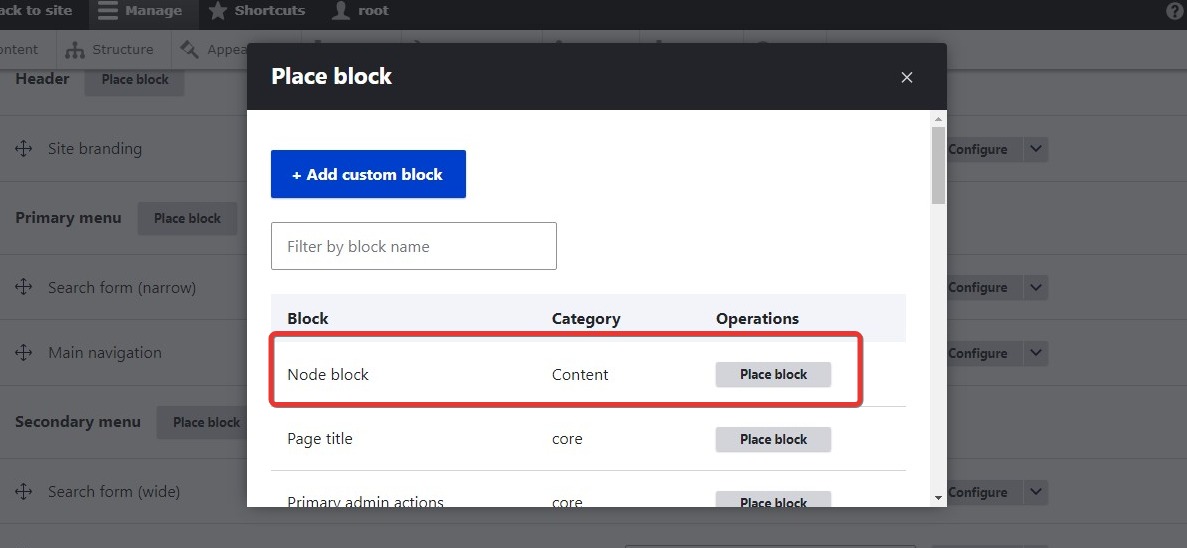Viewport: 1187px width, 548px height.
Task: Click Place block for Page title
Action: click(773, 439)
